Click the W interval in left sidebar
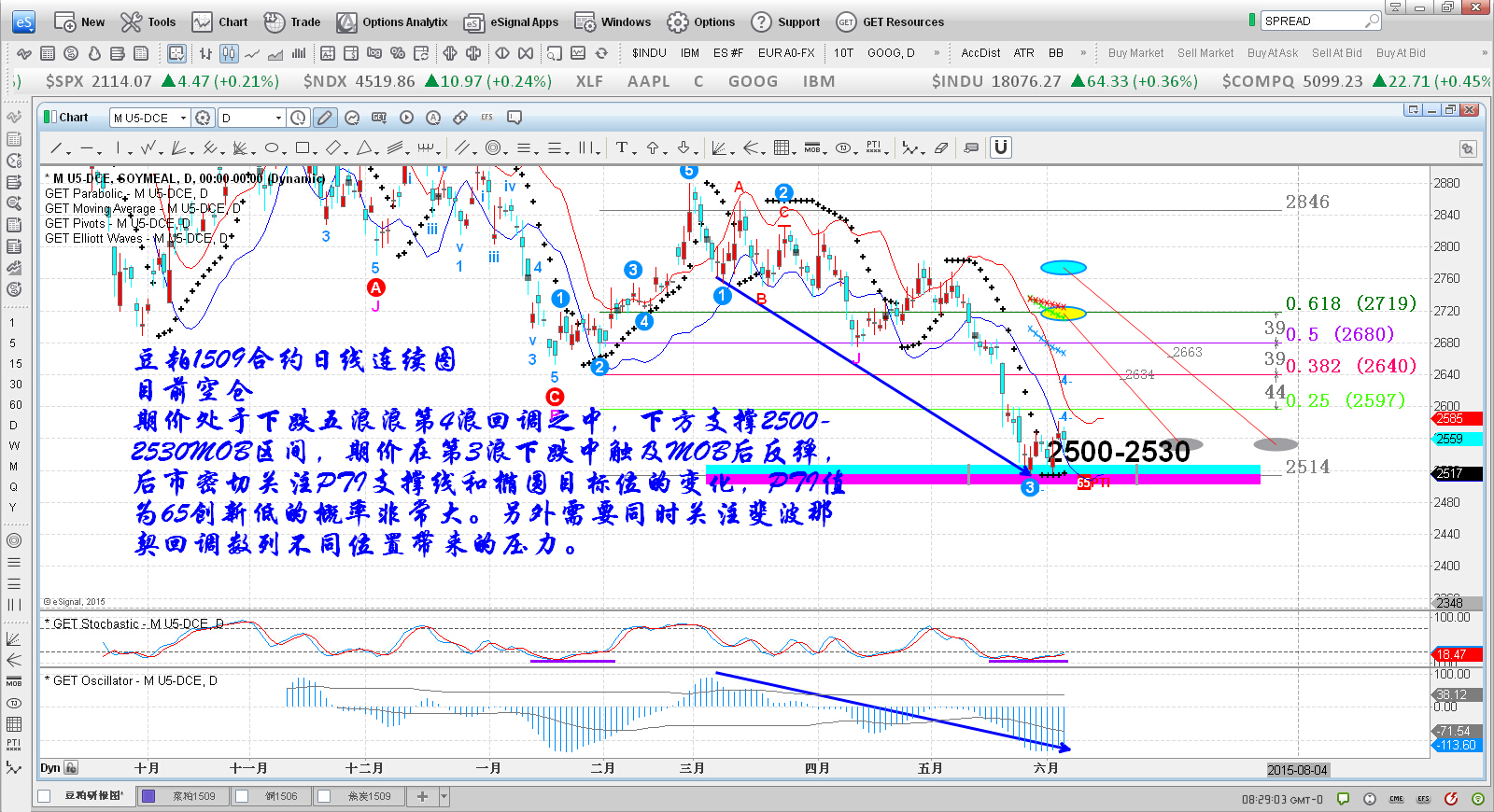 click(x=13, y=445)
